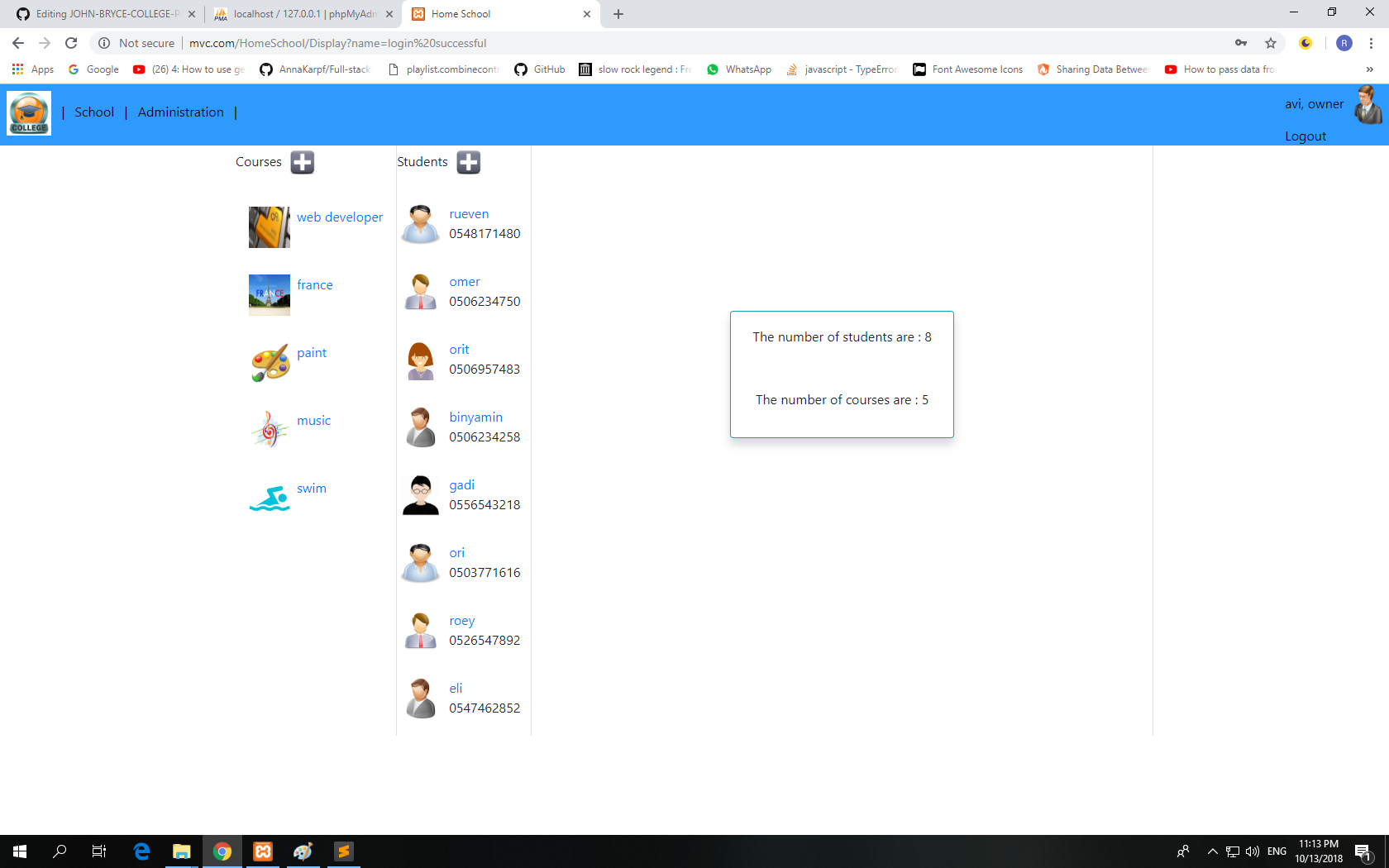Open student roey's details
The width and height of the screenshot is (1389, 868).
coord(461,621)
